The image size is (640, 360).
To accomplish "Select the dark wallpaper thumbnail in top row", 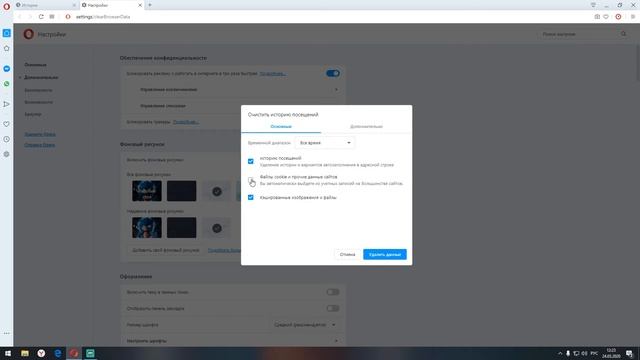I will [x=182, y=191].
